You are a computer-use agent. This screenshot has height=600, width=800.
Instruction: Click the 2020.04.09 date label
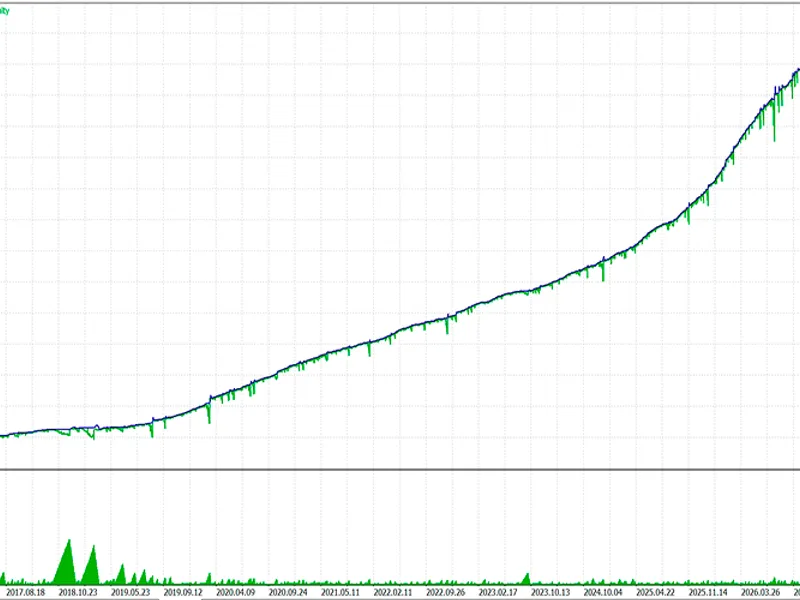236,592
